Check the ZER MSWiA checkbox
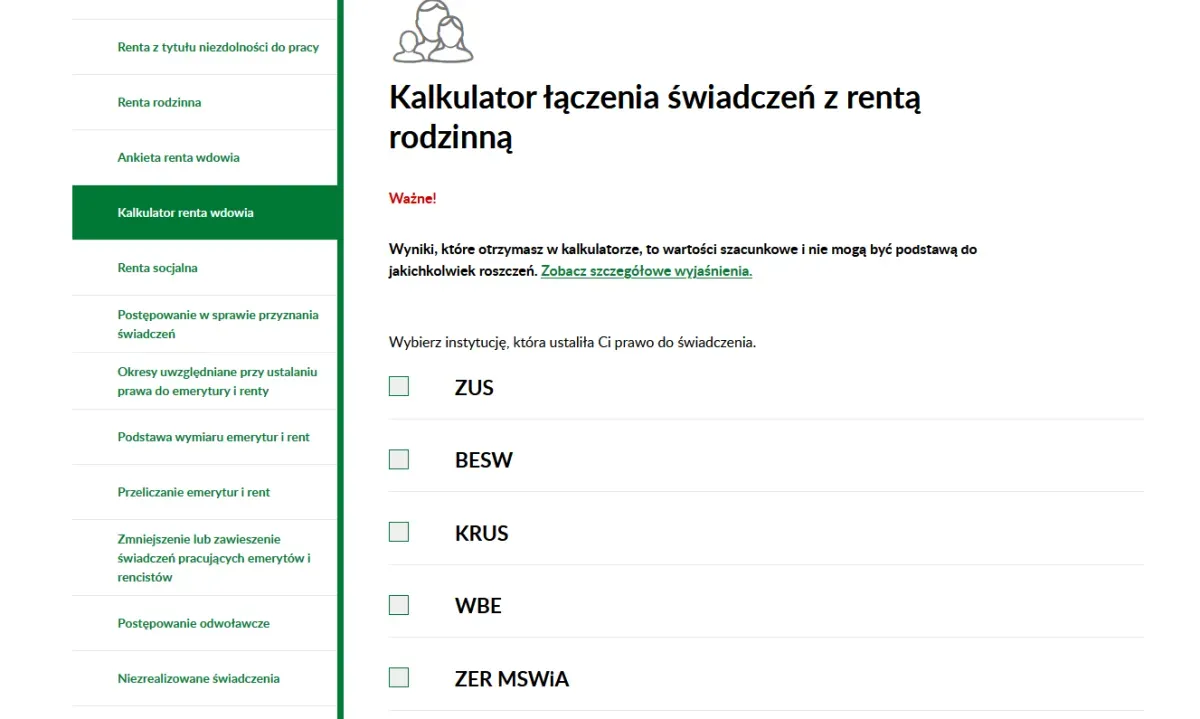This screenshot has height=719, width=1200. [399, 677]
